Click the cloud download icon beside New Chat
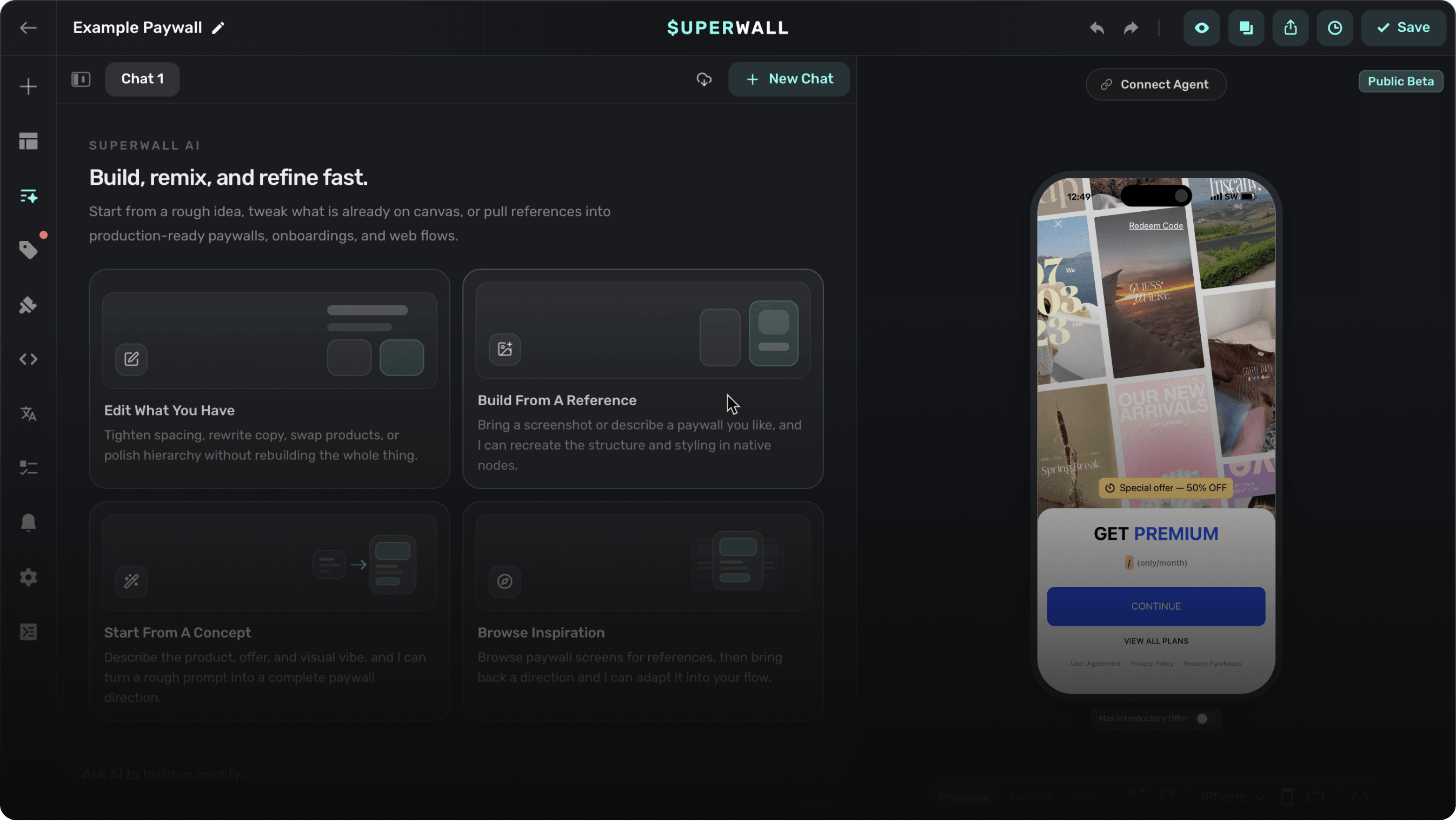Image resolution: width=1456 pixels, height=837 pixels. coord(704,79)
